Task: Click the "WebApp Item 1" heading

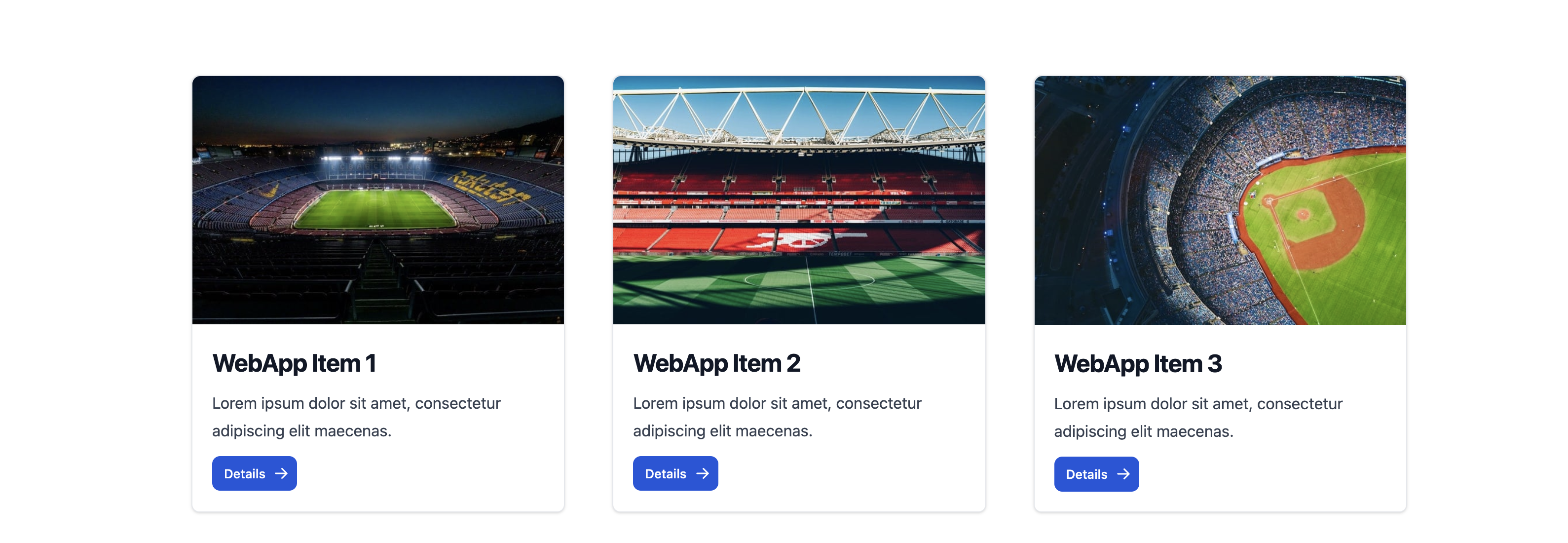Action: (x=294, y=363)
